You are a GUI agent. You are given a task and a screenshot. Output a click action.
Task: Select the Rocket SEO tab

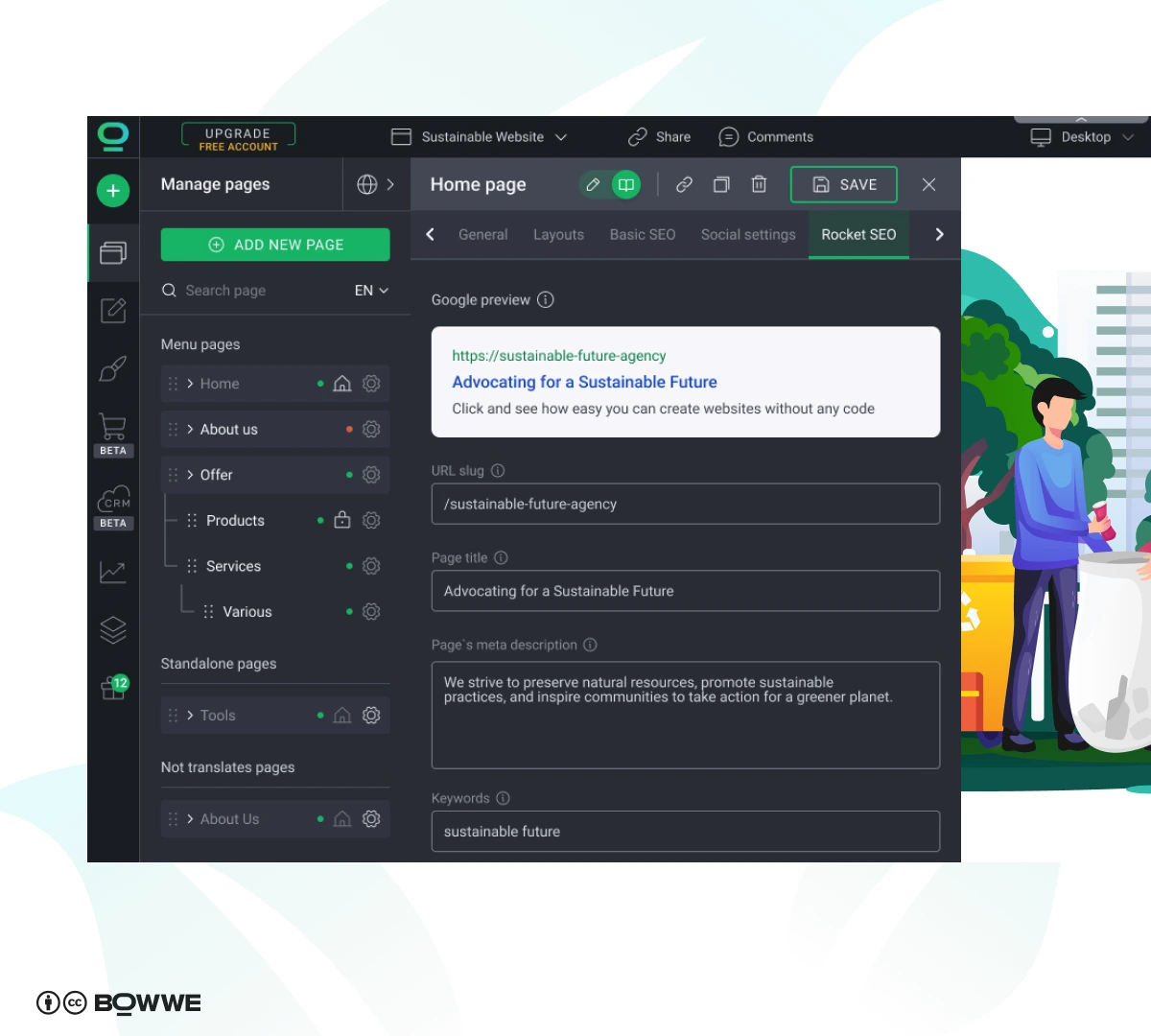[858, 234]
